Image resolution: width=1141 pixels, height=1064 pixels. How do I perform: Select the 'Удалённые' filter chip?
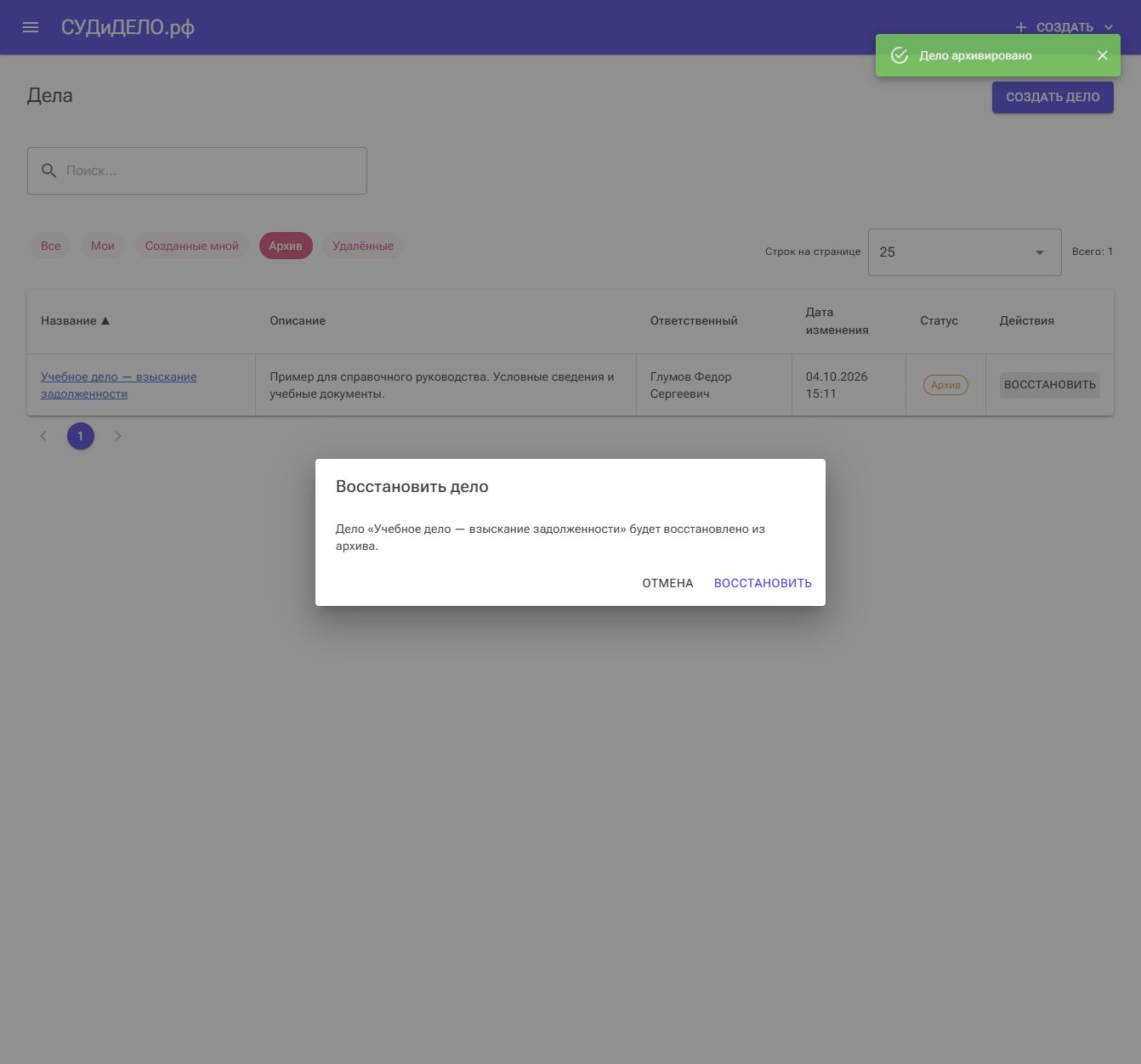click(363, 246)
